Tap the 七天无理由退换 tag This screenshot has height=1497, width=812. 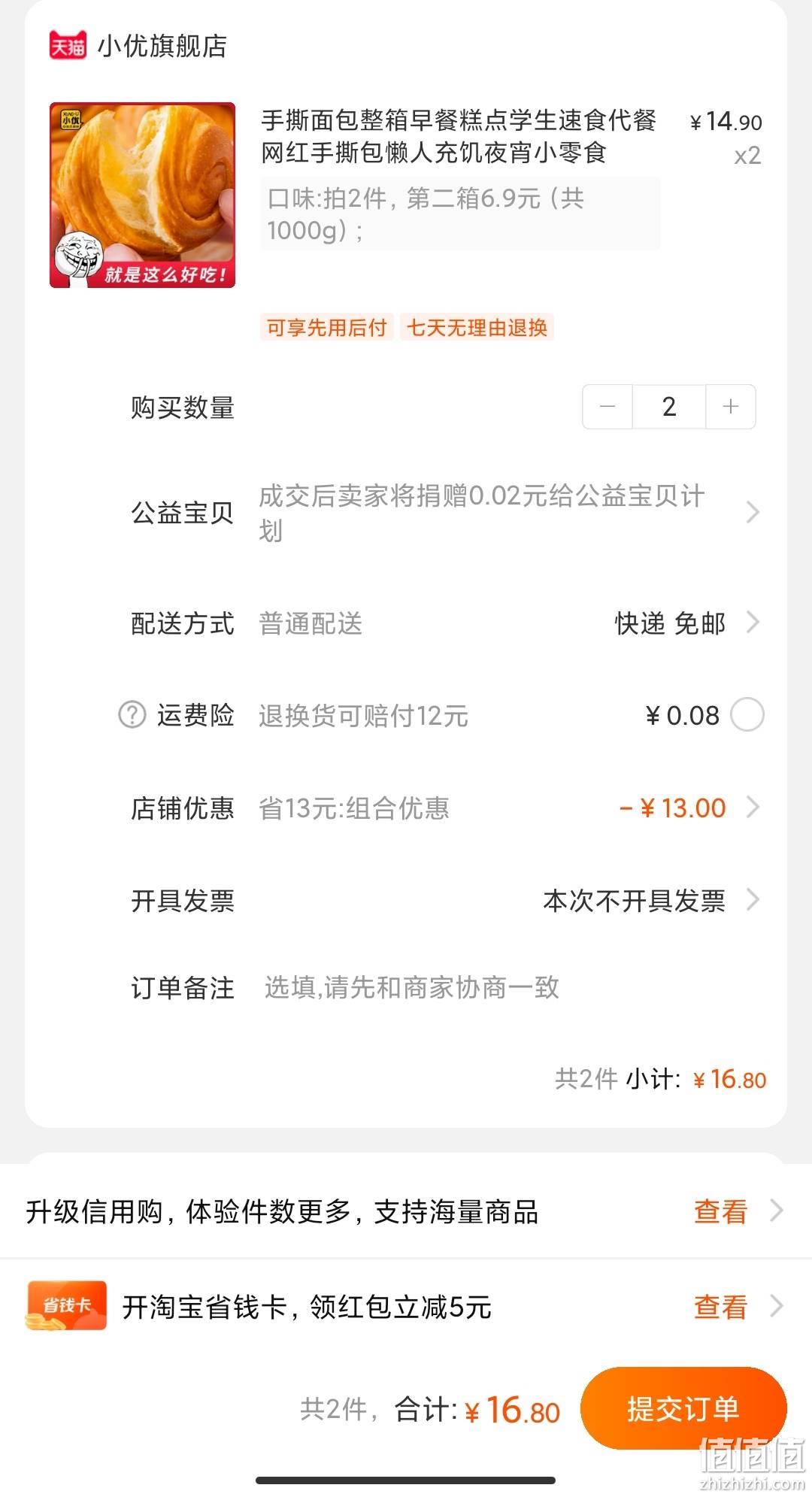tap(477, 327)
